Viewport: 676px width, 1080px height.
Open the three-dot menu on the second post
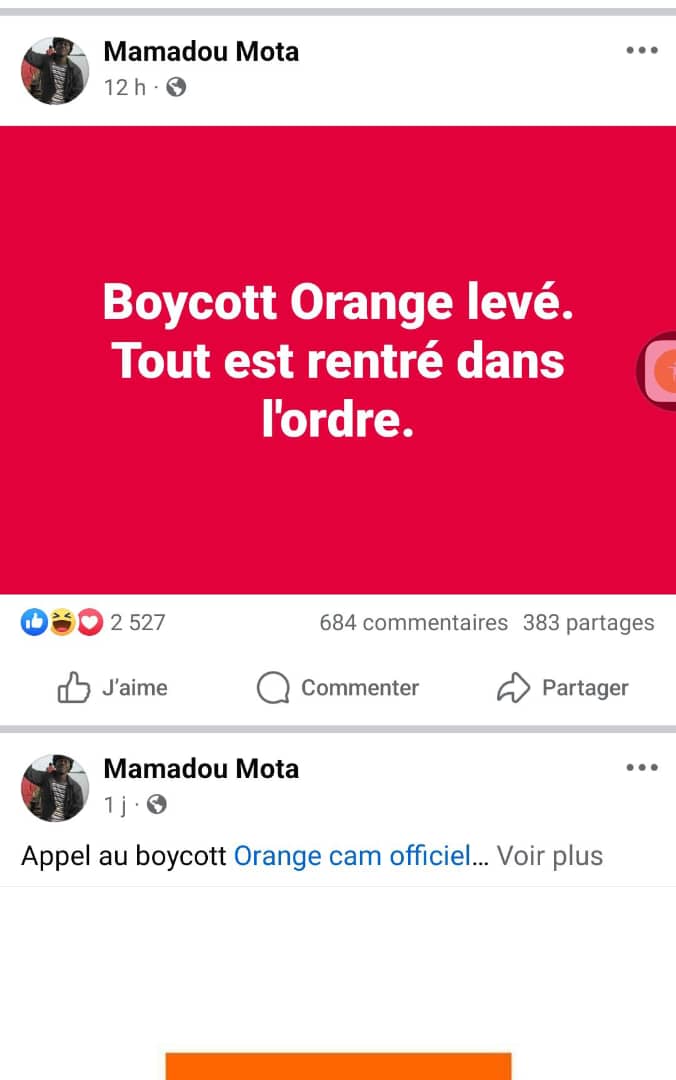click(641, 768)
